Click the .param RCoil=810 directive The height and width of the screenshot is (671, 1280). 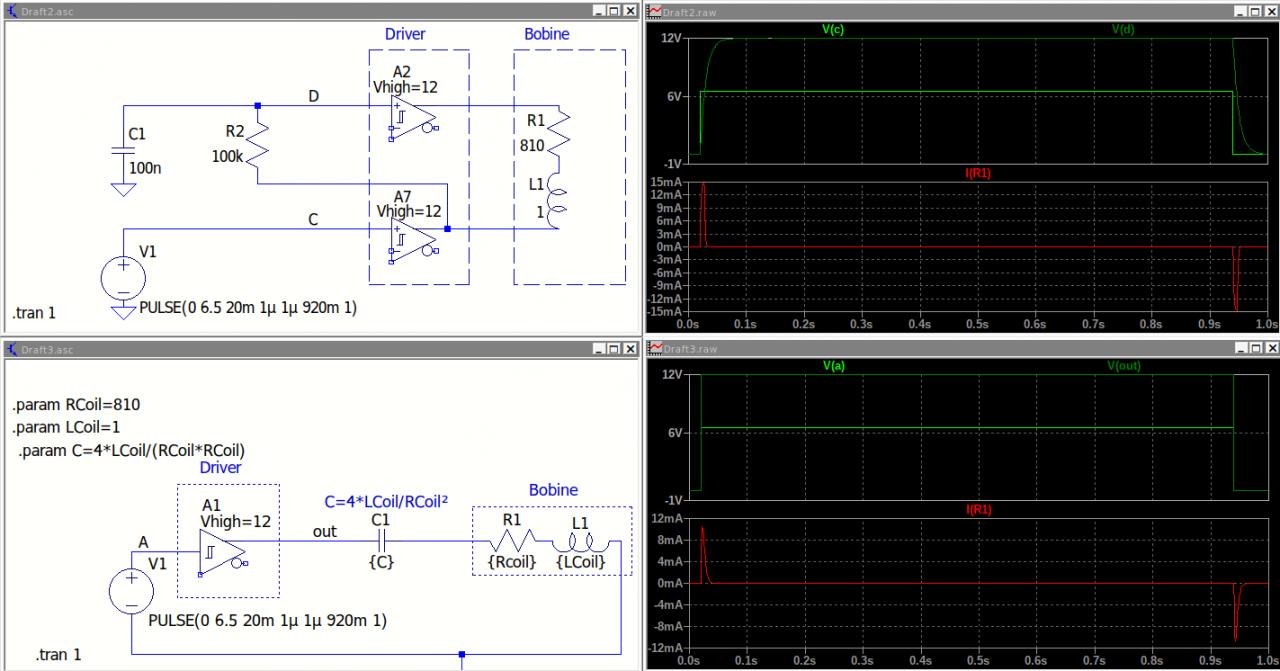point(76,405)
